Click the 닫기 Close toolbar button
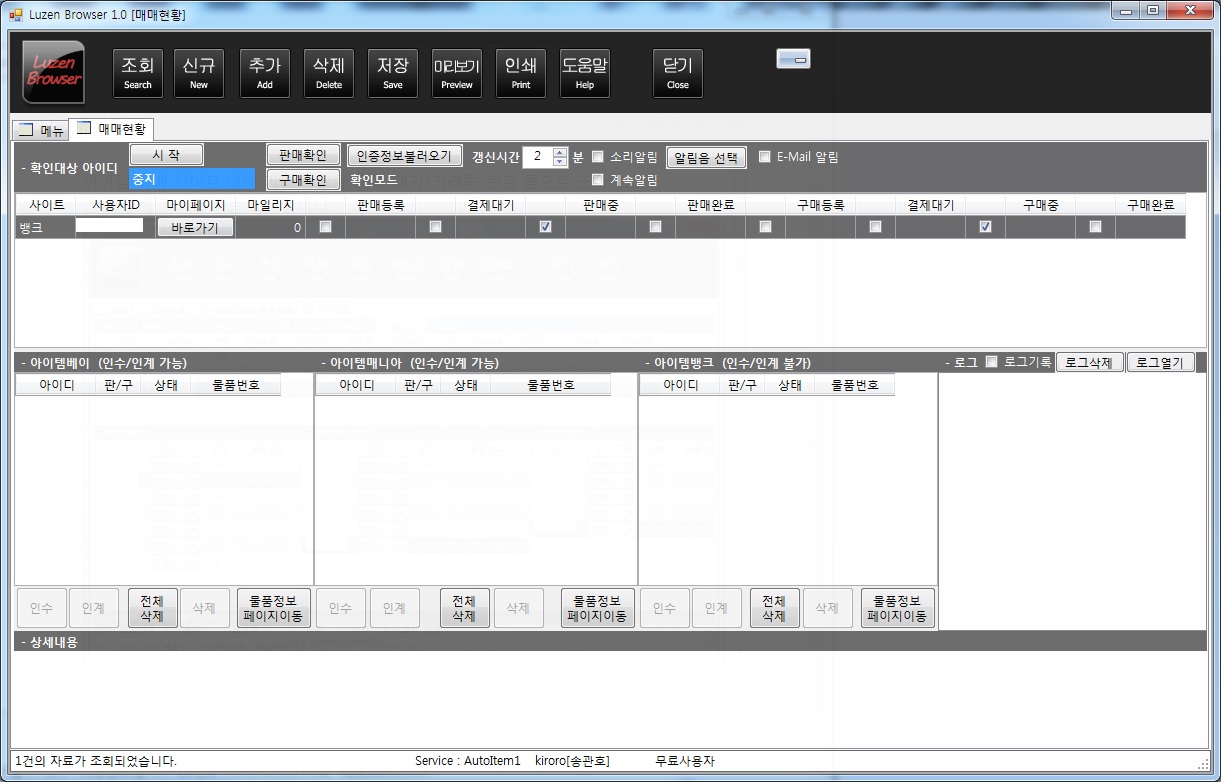Image resolution: width=1221 pixels, height=782 pixels. [x=677, y=73]
